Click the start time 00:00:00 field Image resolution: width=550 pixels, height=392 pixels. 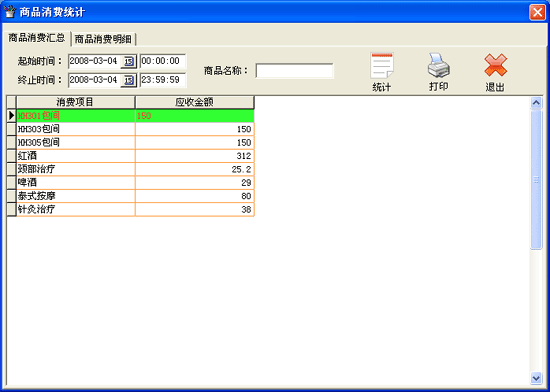coord(163,61)
